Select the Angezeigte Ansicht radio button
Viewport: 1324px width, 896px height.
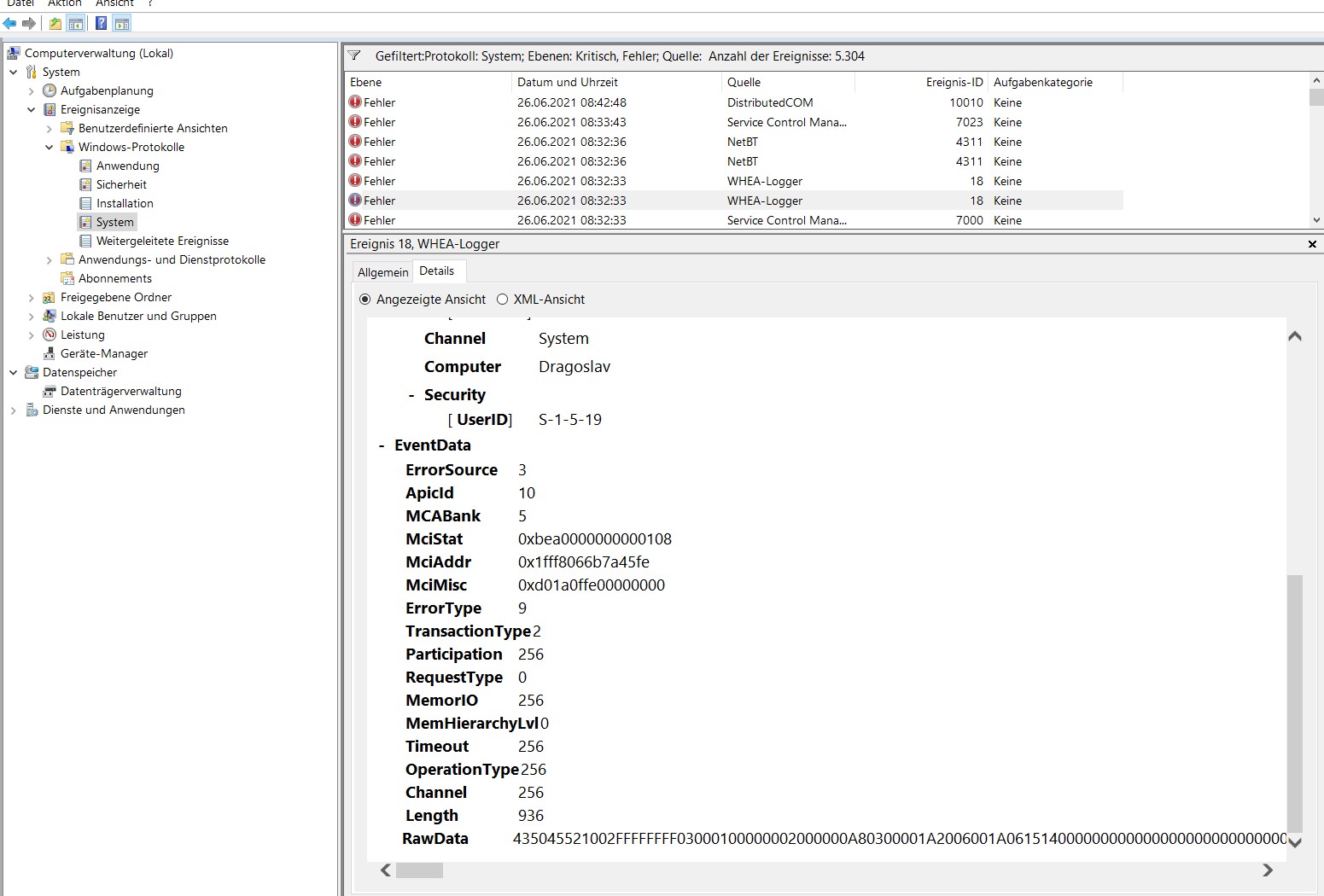(x=365, y=300)
